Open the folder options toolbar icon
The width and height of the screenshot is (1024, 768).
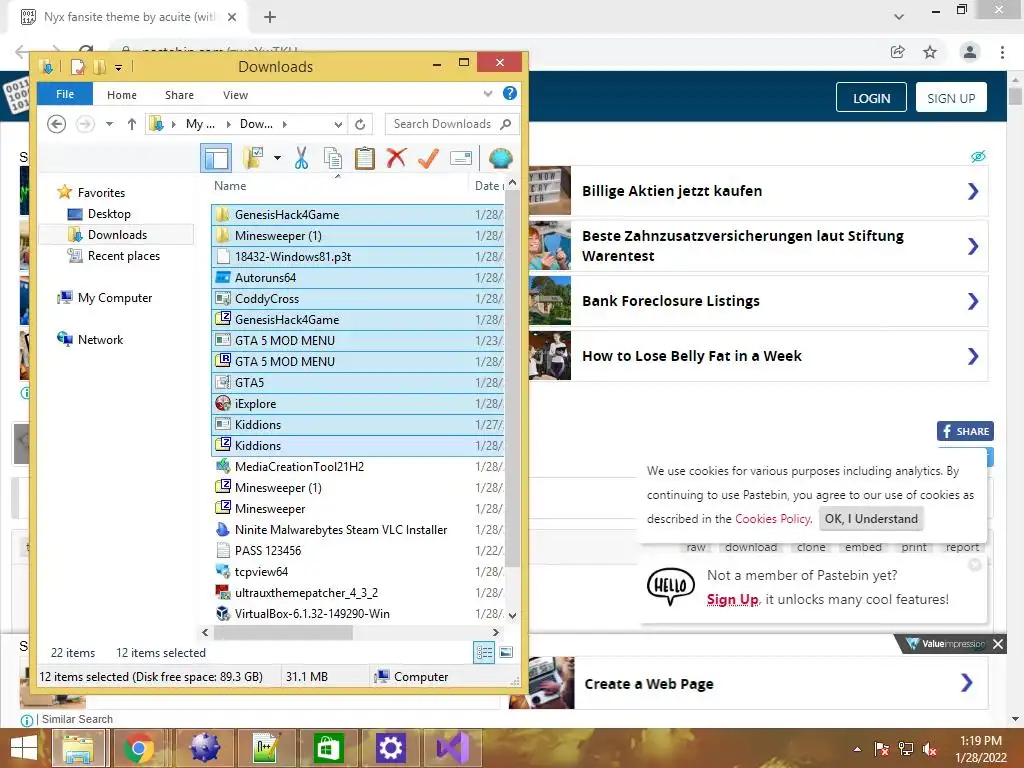point(253,158)
